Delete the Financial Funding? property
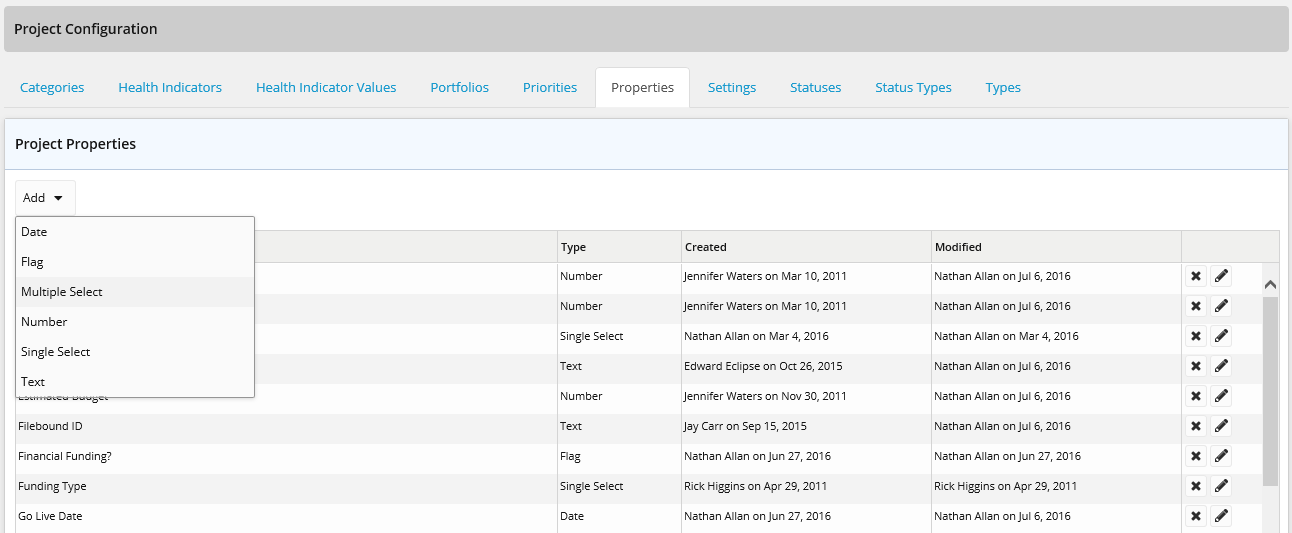The image size is (1292, 533). pyautogui.click(x=1195, y=456)
